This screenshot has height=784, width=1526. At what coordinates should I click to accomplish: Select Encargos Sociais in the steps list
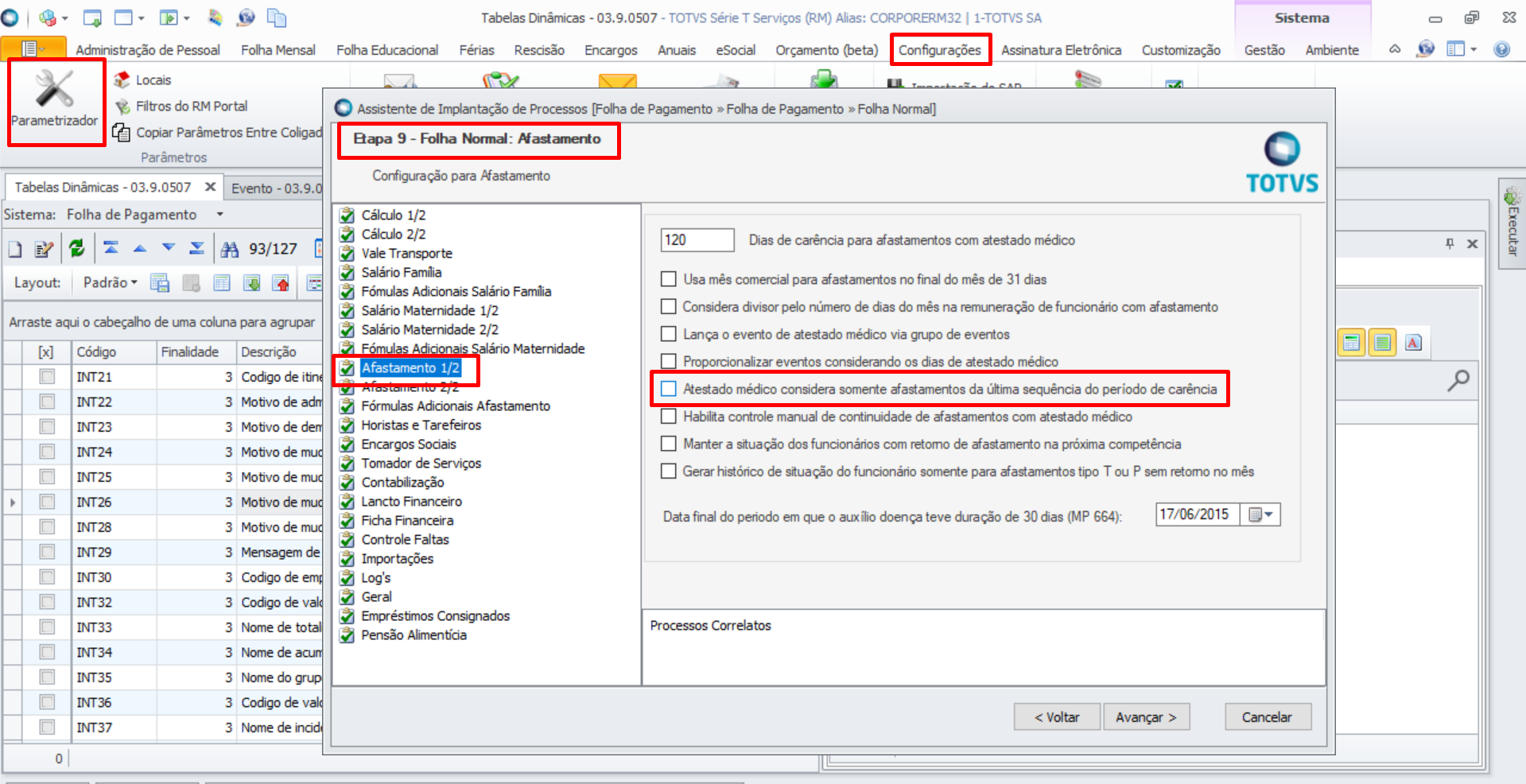click(409, 444)
